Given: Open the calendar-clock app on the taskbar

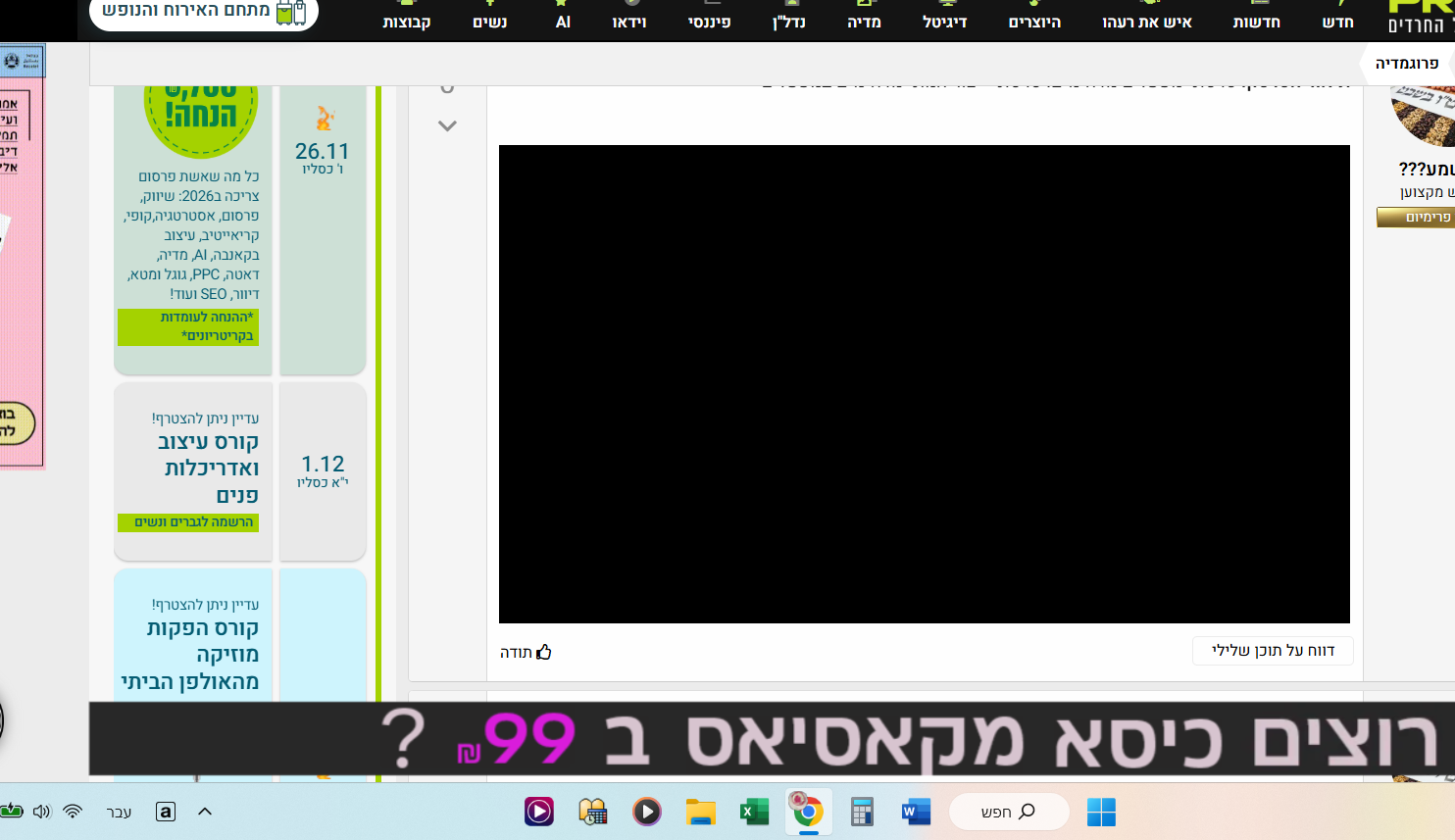Looking at the screenshot, I should (x=592, y=812).
